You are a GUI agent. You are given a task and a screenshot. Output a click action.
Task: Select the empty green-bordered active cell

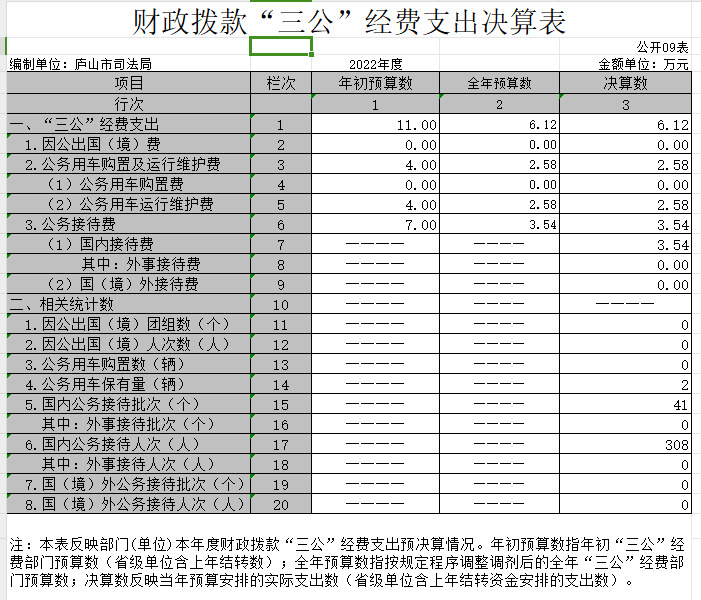click(x=280, y=47)
